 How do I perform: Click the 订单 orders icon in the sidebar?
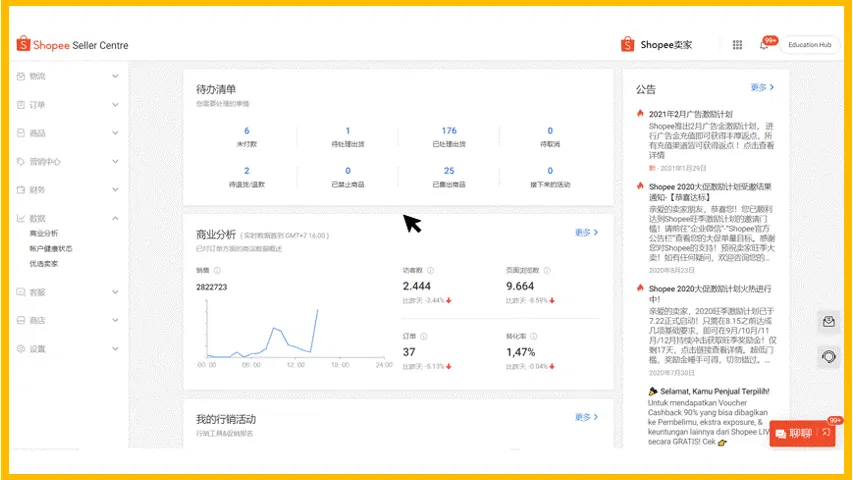click(21, 104)
